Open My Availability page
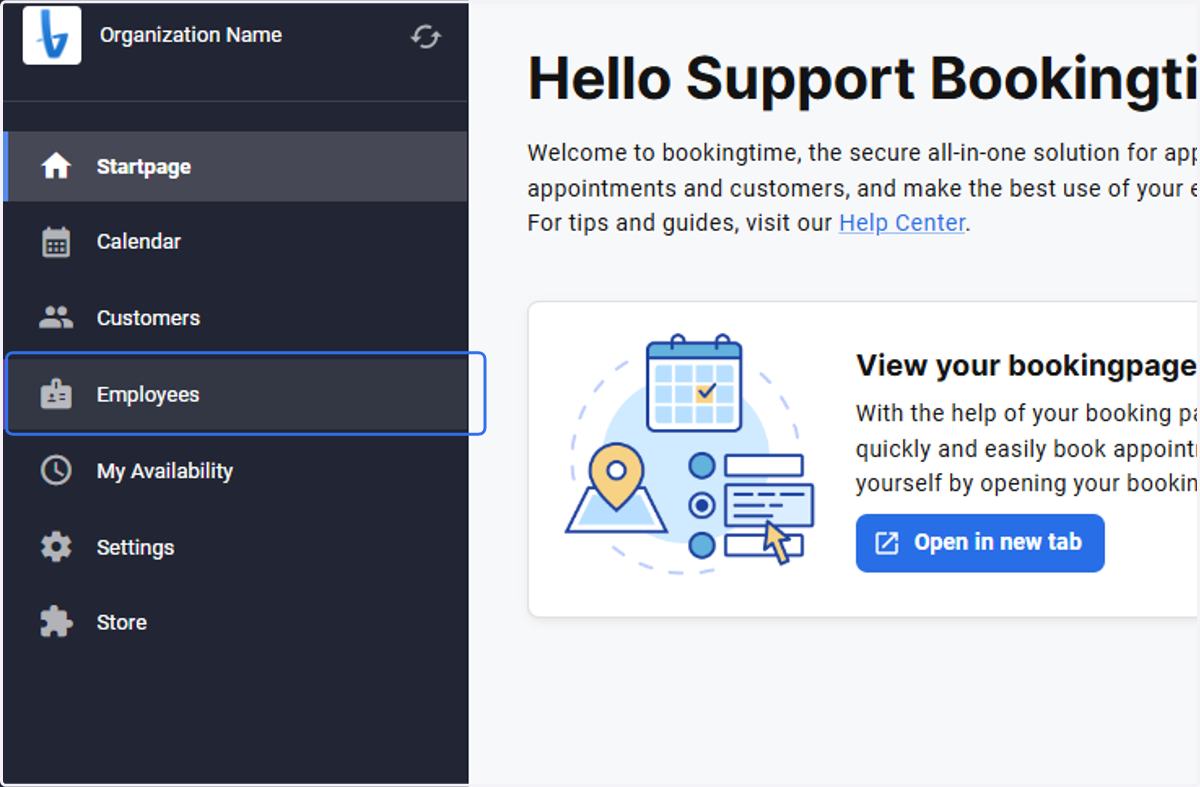Screen dimensions: 1200x787 (236, 470)
